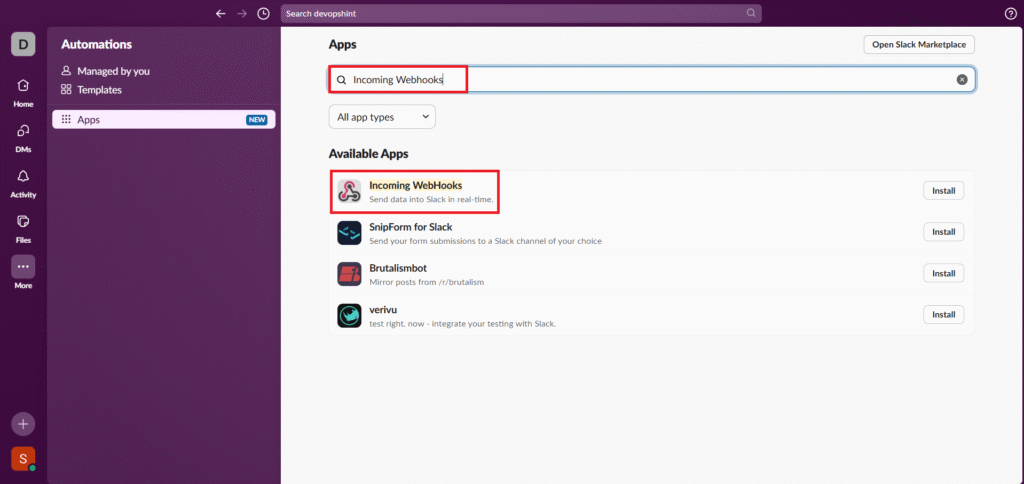
Task: Click 'Send data into Slack in real-time.' text
Action: click(x=431, y=199)
